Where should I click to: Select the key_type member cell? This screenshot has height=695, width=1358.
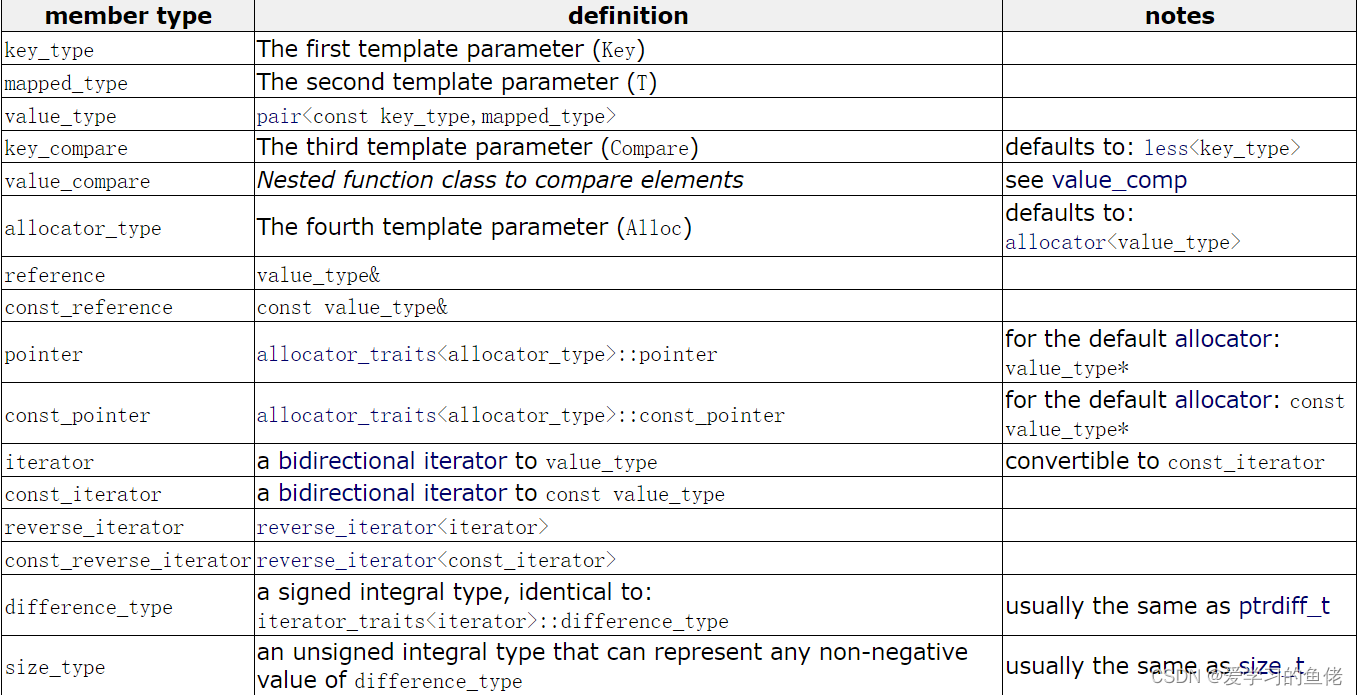49,50
